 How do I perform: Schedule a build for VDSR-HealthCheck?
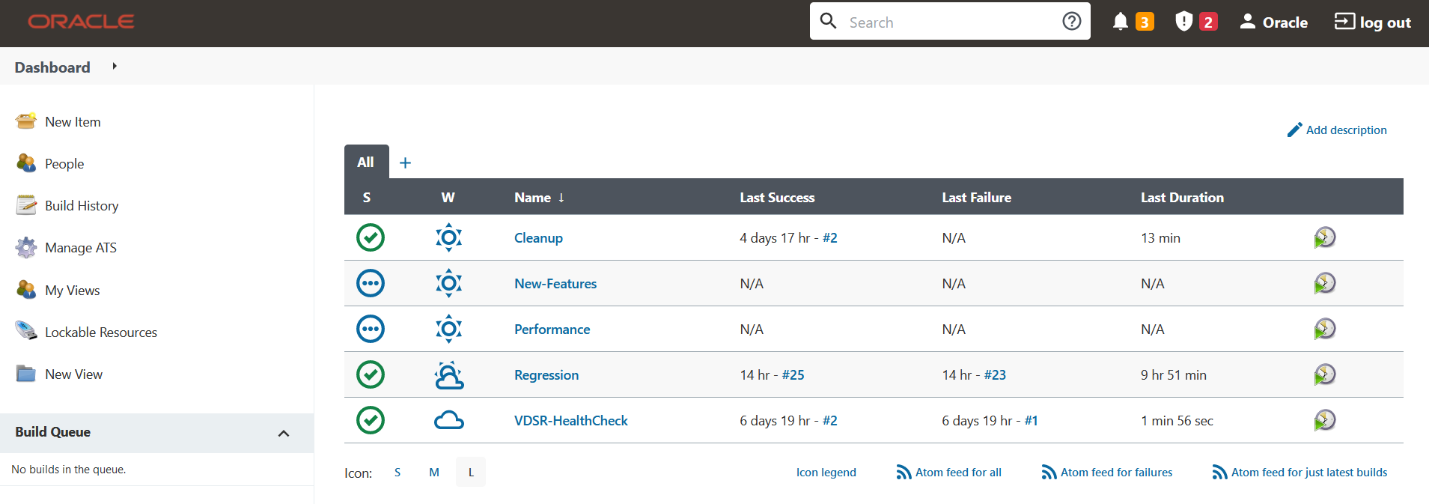click(1325, 421)
